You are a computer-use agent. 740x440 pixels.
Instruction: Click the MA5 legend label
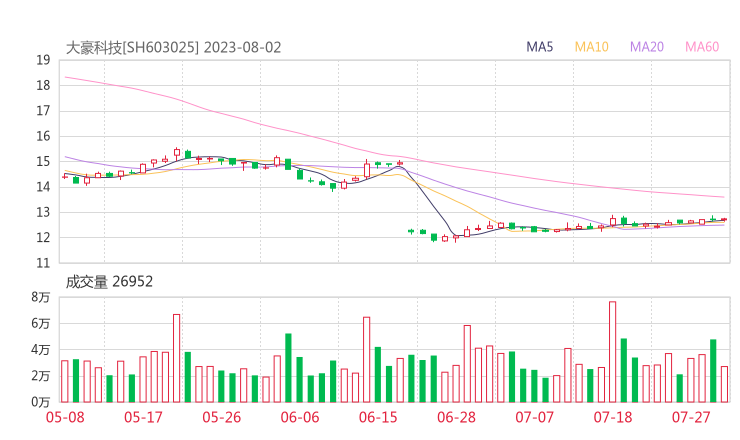[539, 47]
